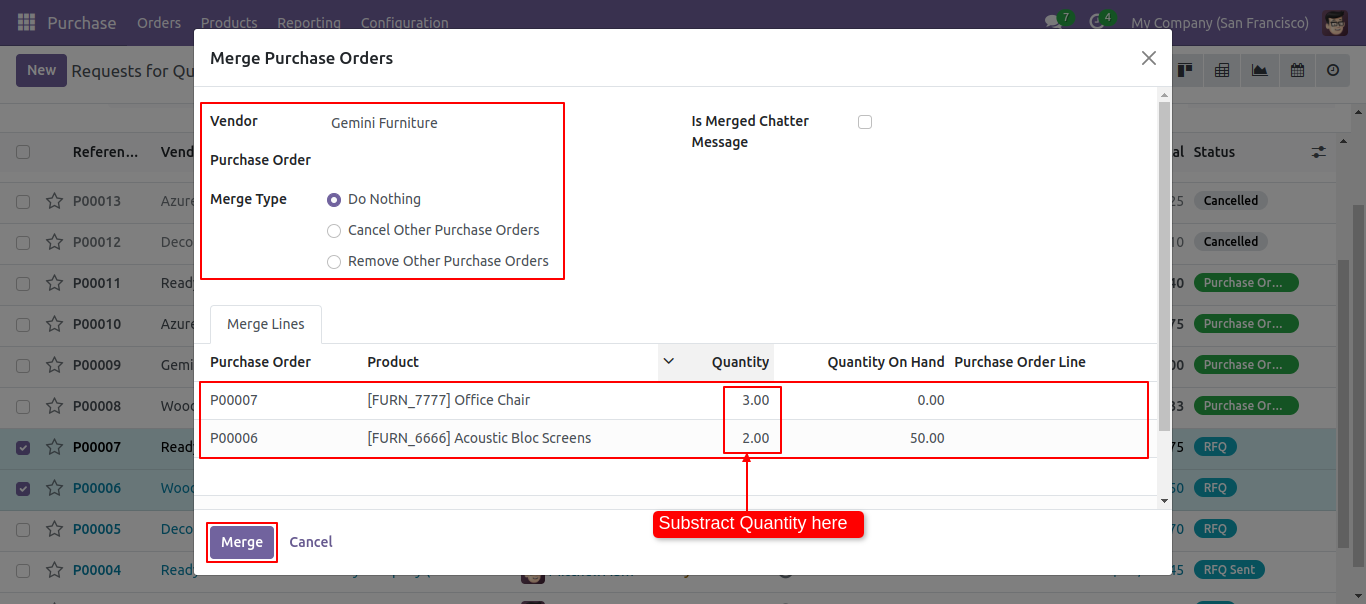Viewport: 1366px width, 604px height.
Task: Star the P00008 order as favorite
Action: [x=54, y=406]
